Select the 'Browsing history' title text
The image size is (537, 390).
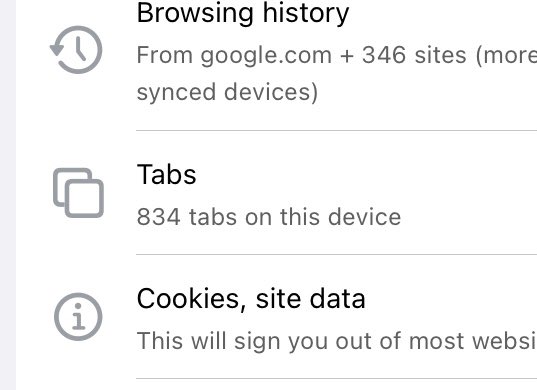242,13
